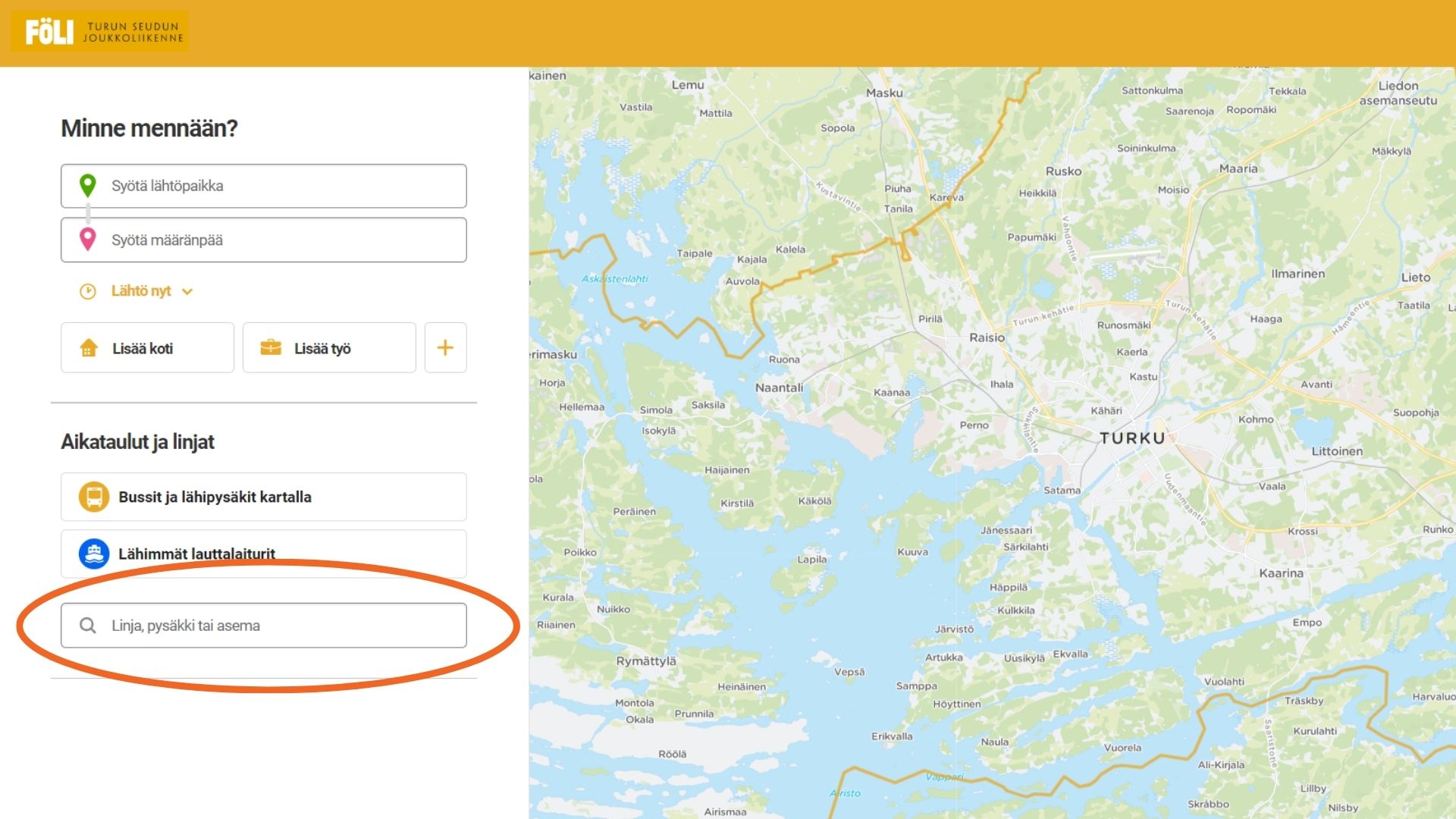Click the TURKU label on the map
Image resolution: width=1456 pixels, height=819 pixels.
point(1132,438)
